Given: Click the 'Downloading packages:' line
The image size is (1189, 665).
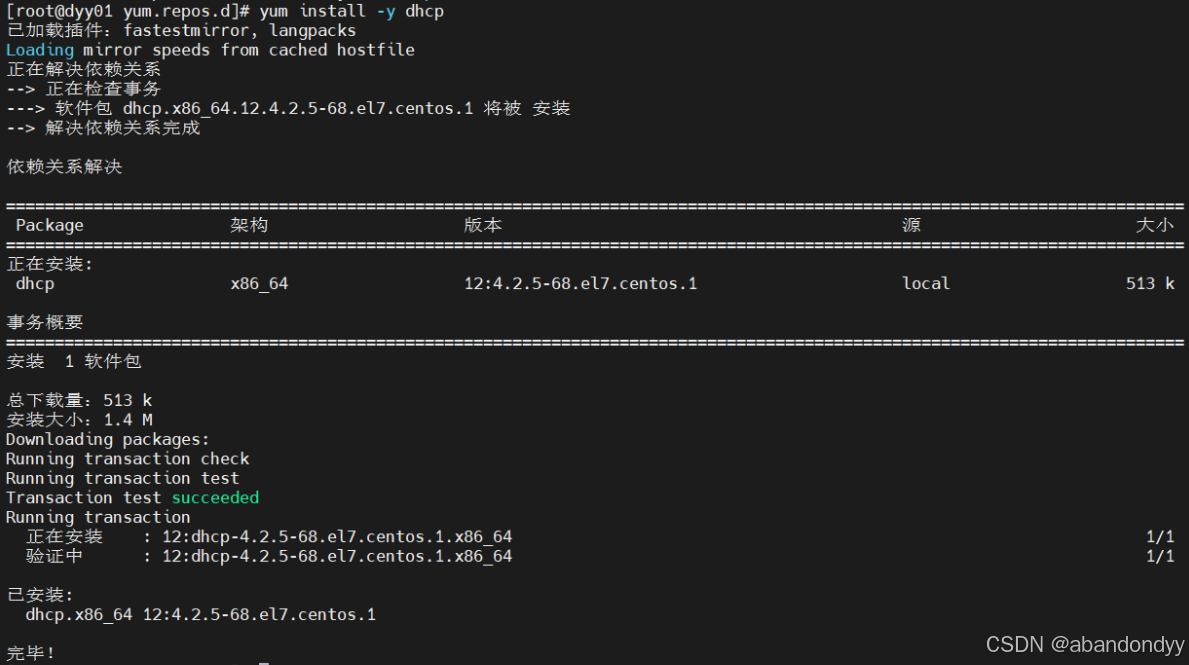Looking at the screenshot, I should [x=108, y=439].
